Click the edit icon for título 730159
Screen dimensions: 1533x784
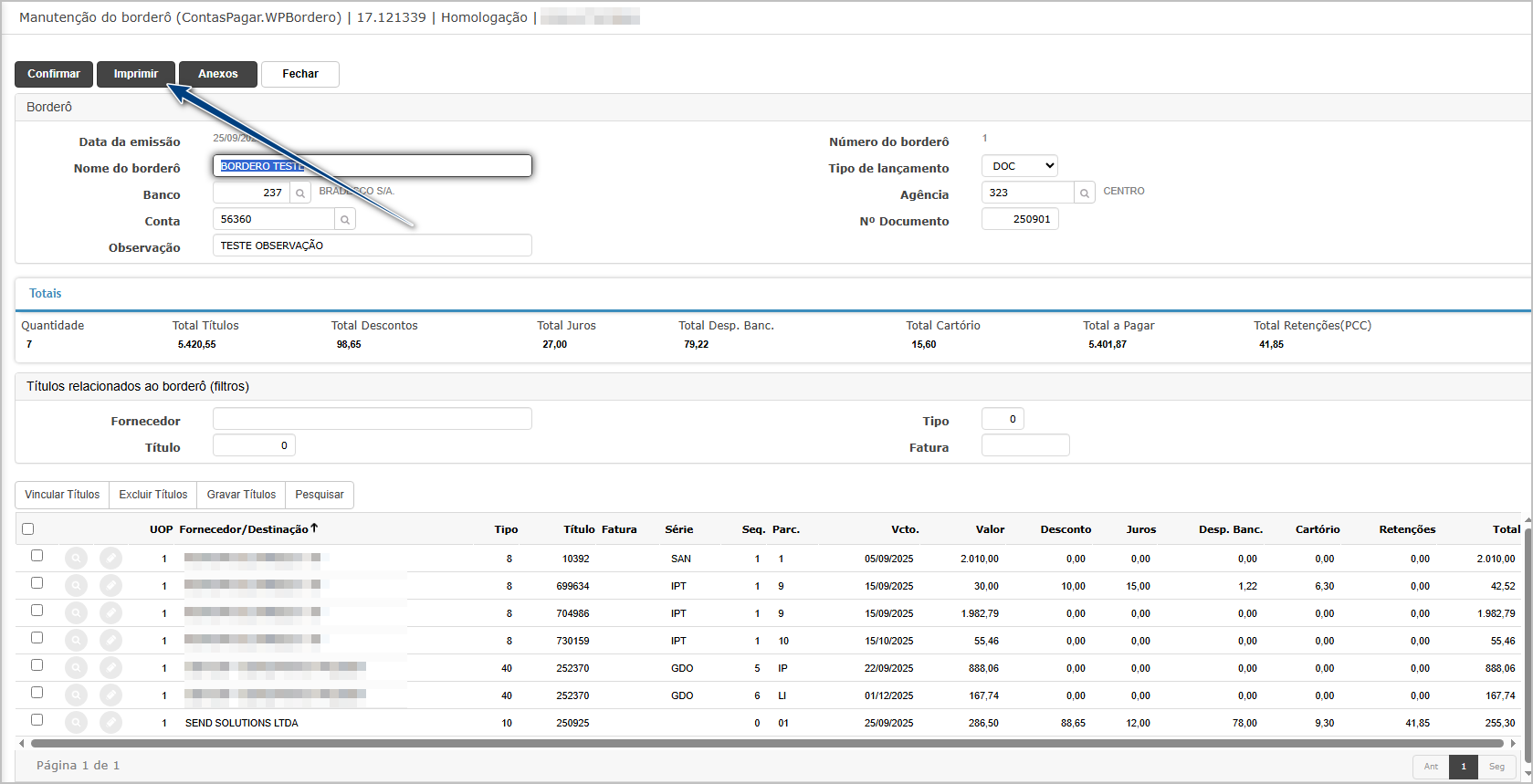click(110, 641)
